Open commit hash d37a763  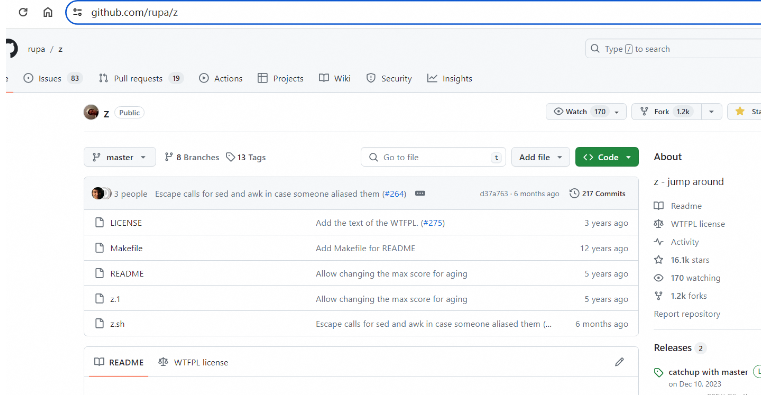click(x=494, y=194)
